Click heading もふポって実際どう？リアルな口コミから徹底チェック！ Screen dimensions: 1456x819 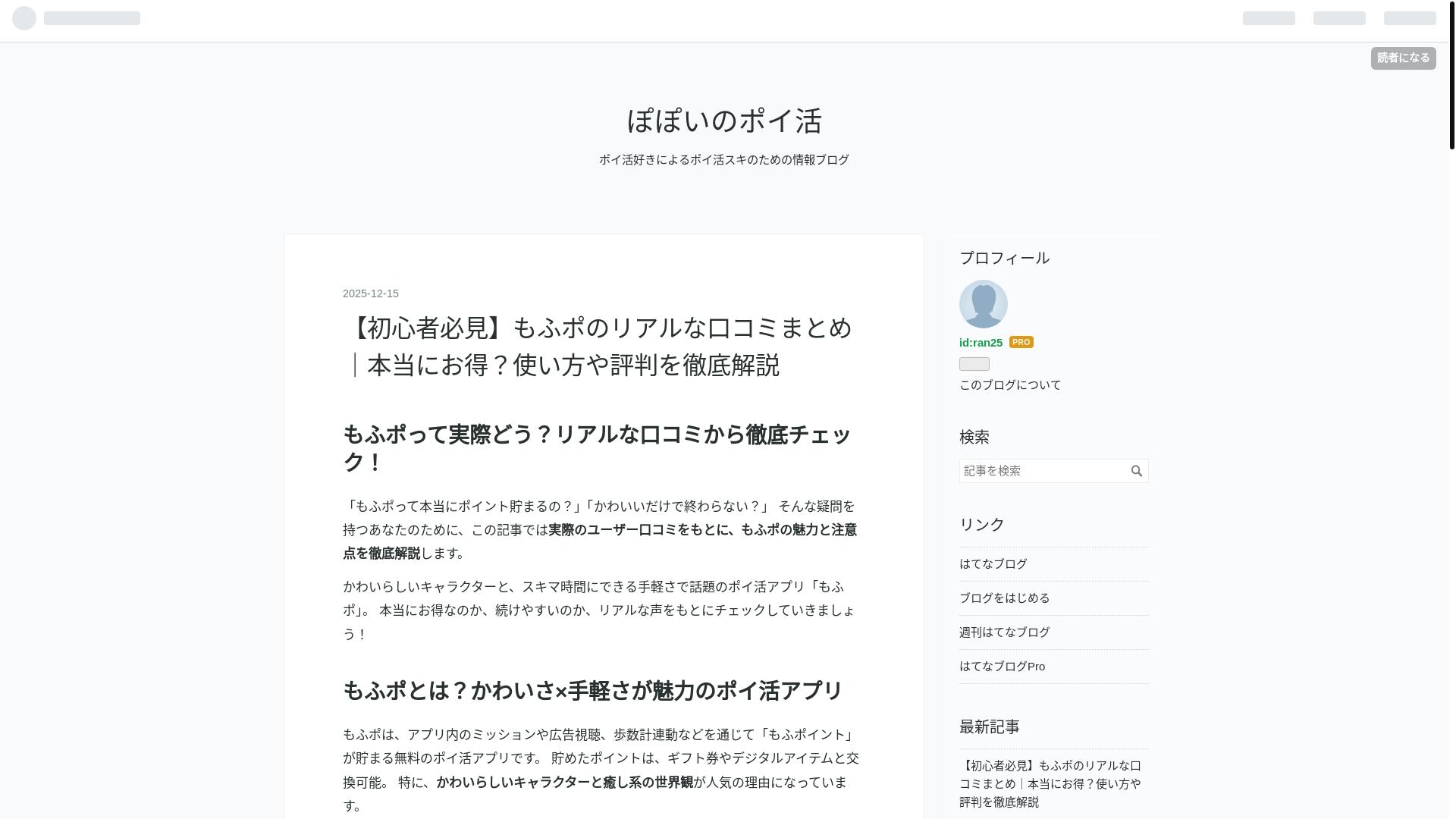click(597, 448)
